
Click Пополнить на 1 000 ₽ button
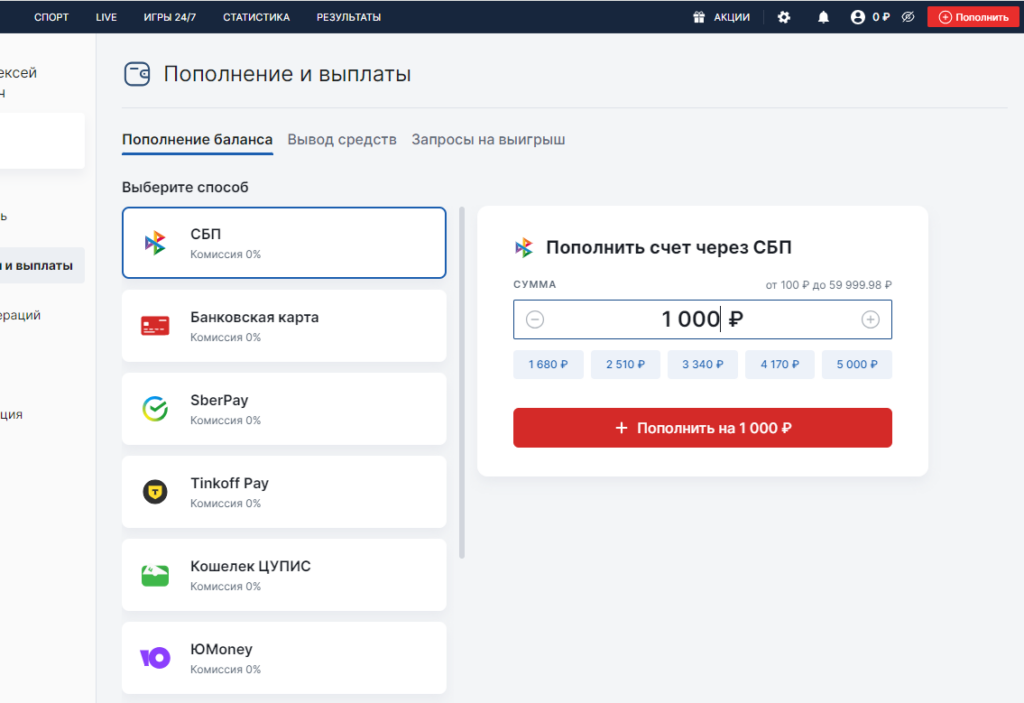click(702, 428)
